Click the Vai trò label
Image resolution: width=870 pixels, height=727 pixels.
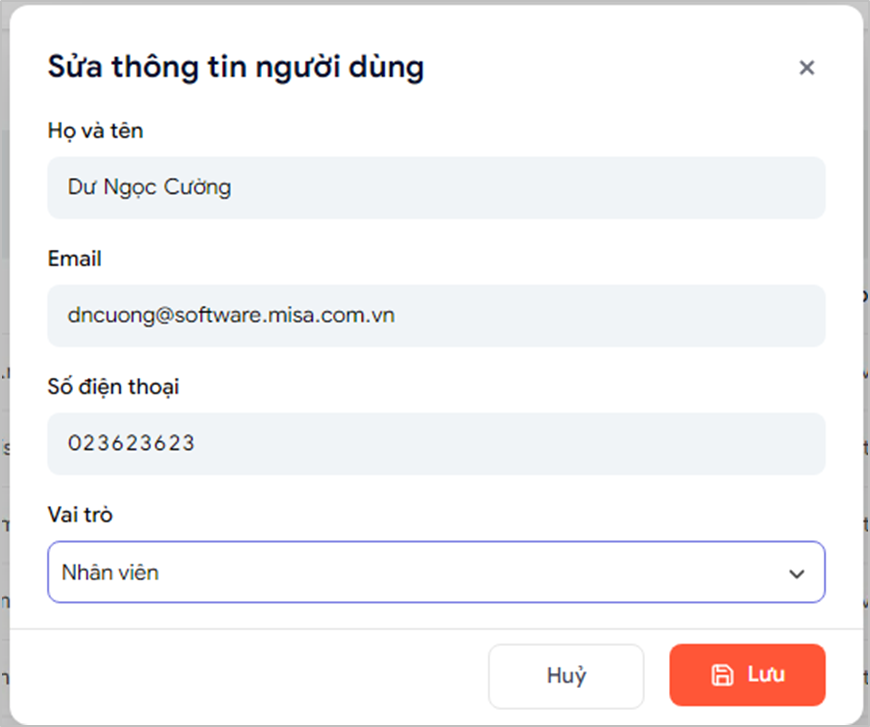(x=80, y=514)
